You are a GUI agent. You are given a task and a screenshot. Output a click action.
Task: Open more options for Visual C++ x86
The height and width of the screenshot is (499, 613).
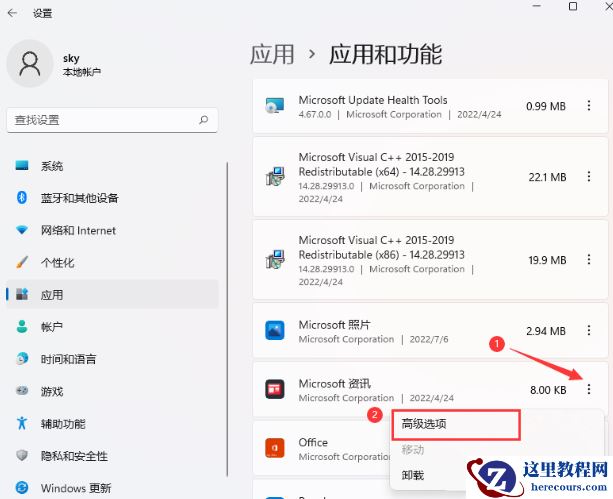pos(588,260)
